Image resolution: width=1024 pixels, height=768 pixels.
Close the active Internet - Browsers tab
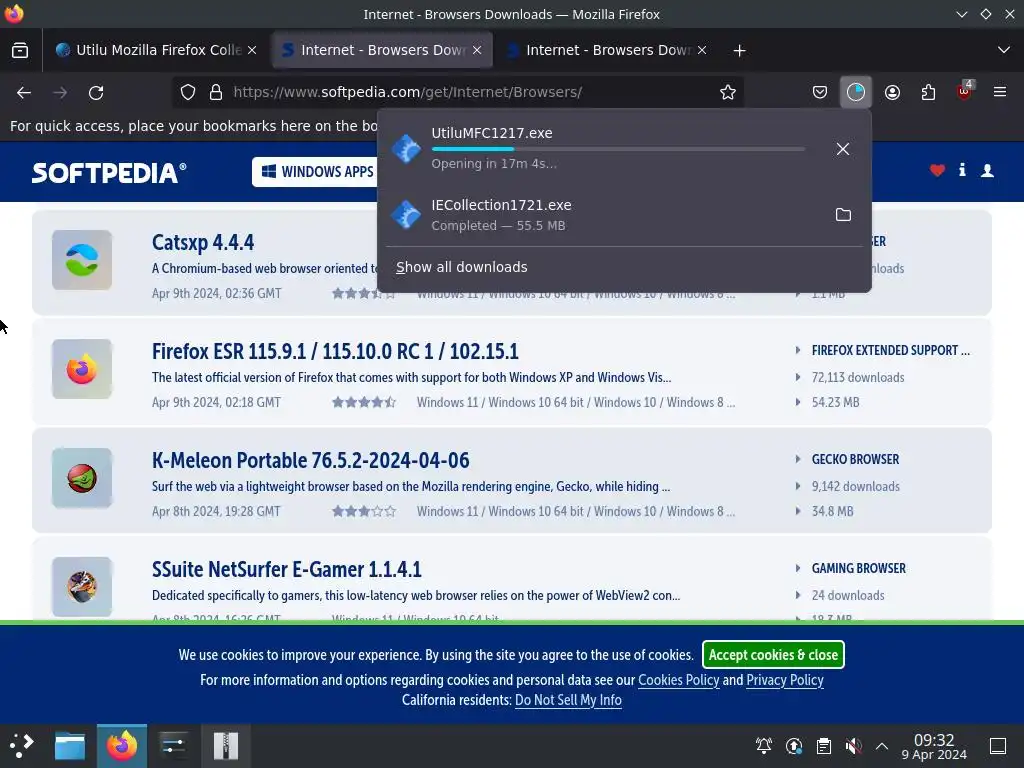tap(477, 50)
